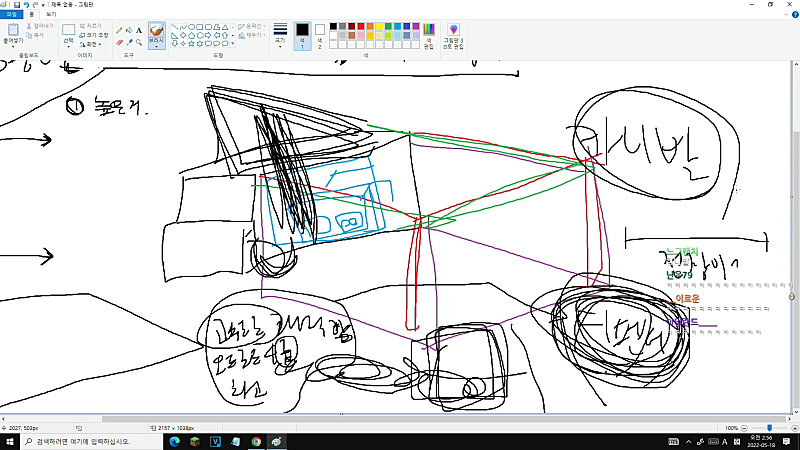The width and height of the screenshot is (800, 450).
Task: Switch to the View ribbon tab
Action: (x=51, y=14)
